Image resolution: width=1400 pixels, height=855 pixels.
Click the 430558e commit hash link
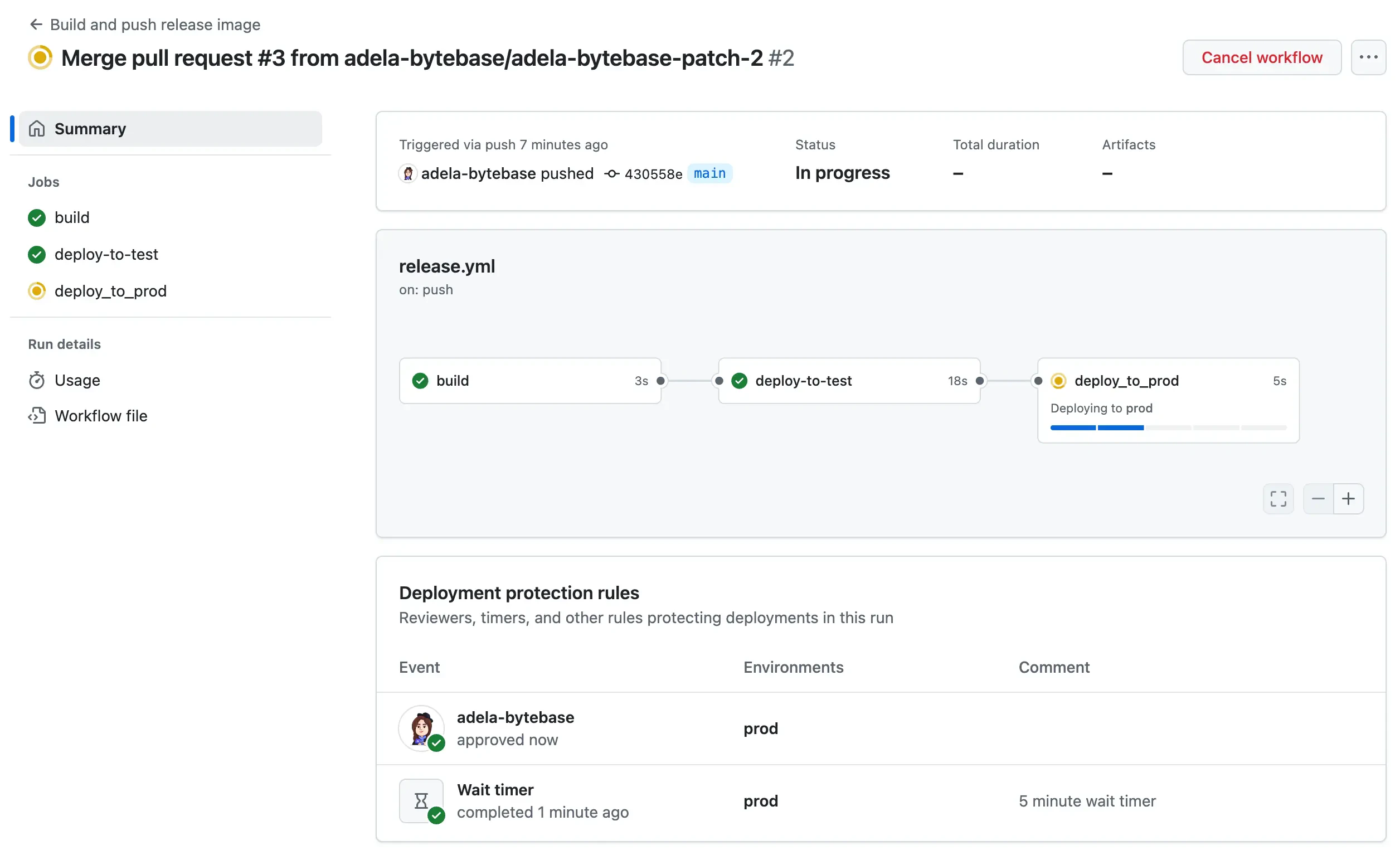coord(652,174)
